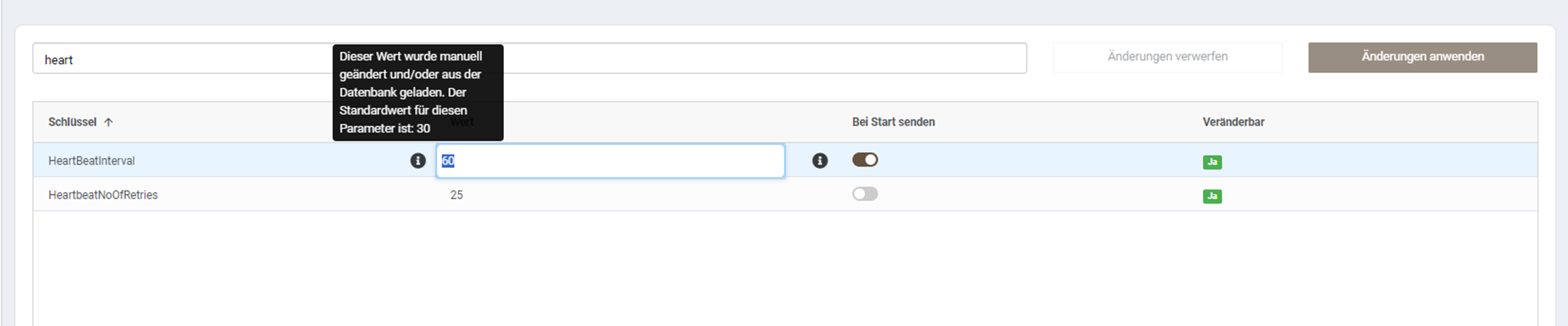Sort by the Bei Start senden column
This screenshot has height=326, width=1568.
click(893, 122)
